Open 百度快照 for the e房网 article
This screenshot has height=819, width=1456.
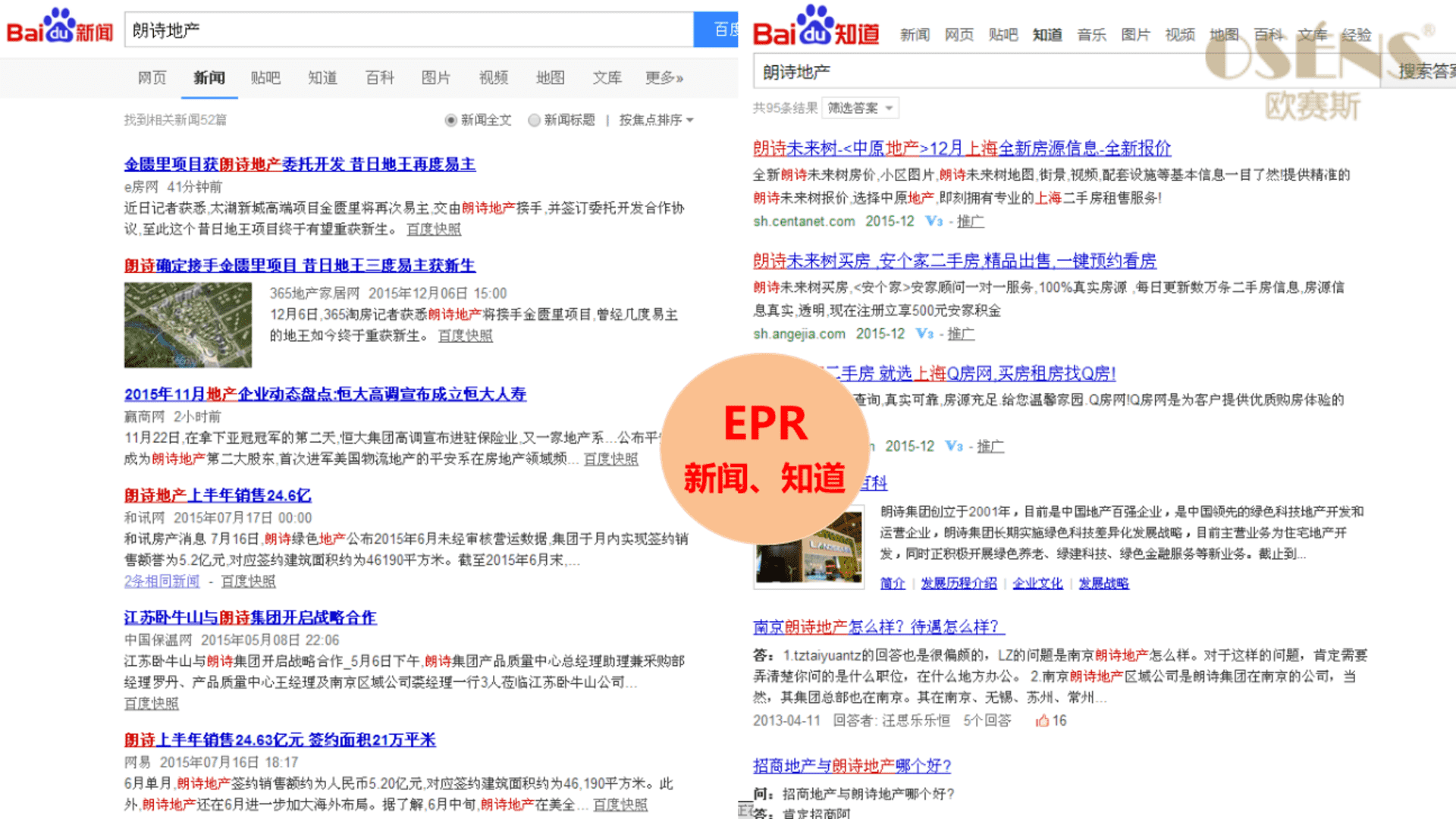coord(434,229)
